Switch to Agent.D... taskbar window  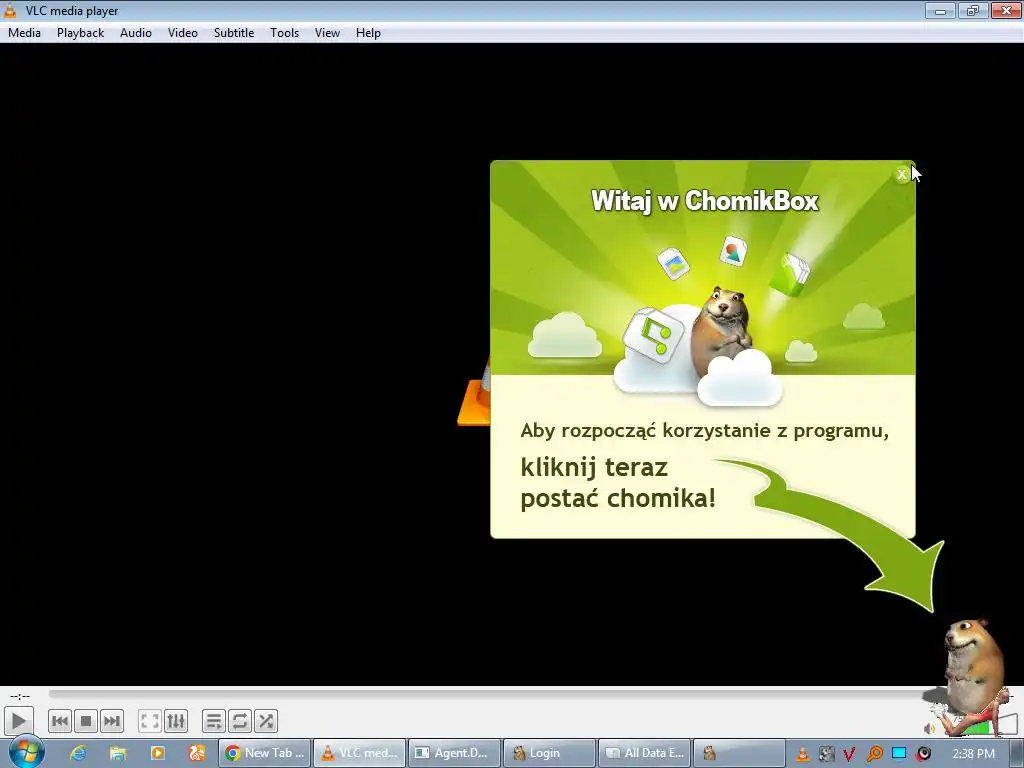(x=455, y=753)
